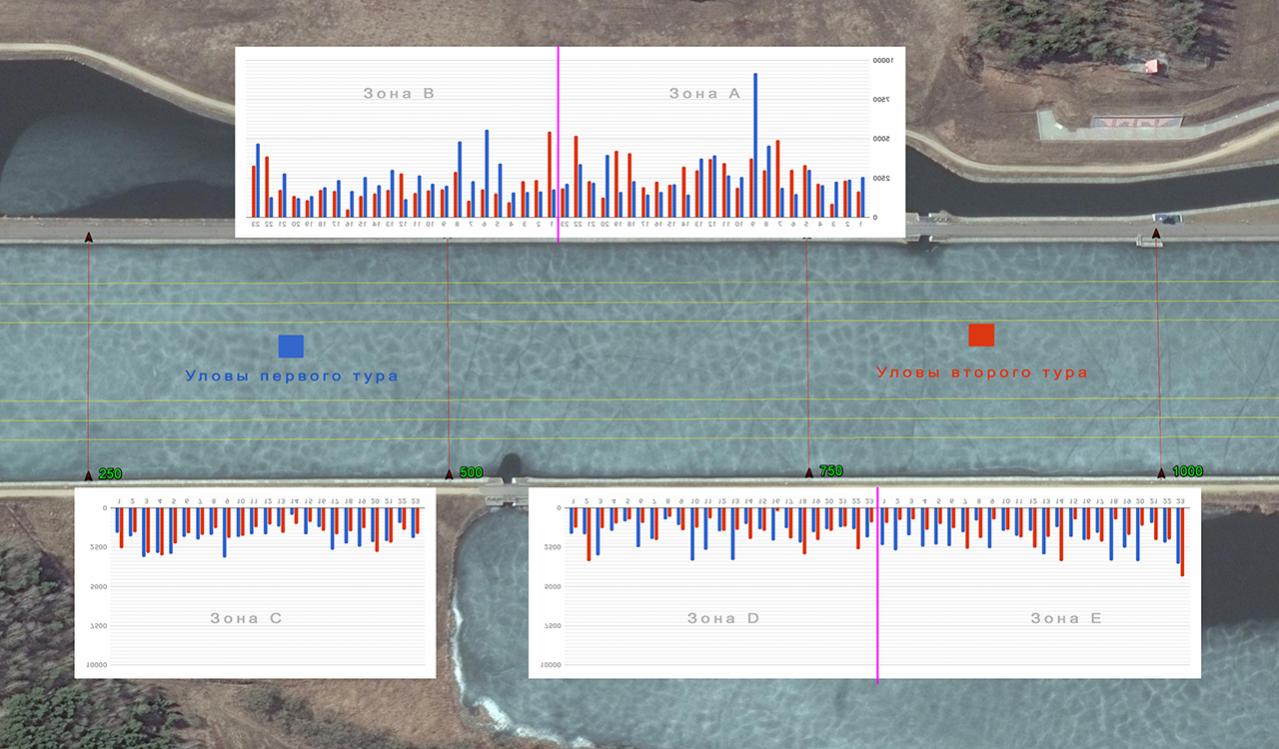Click the black triangle marker at 500
This screenshot has width=1279, height=749.
coord(449,474)
